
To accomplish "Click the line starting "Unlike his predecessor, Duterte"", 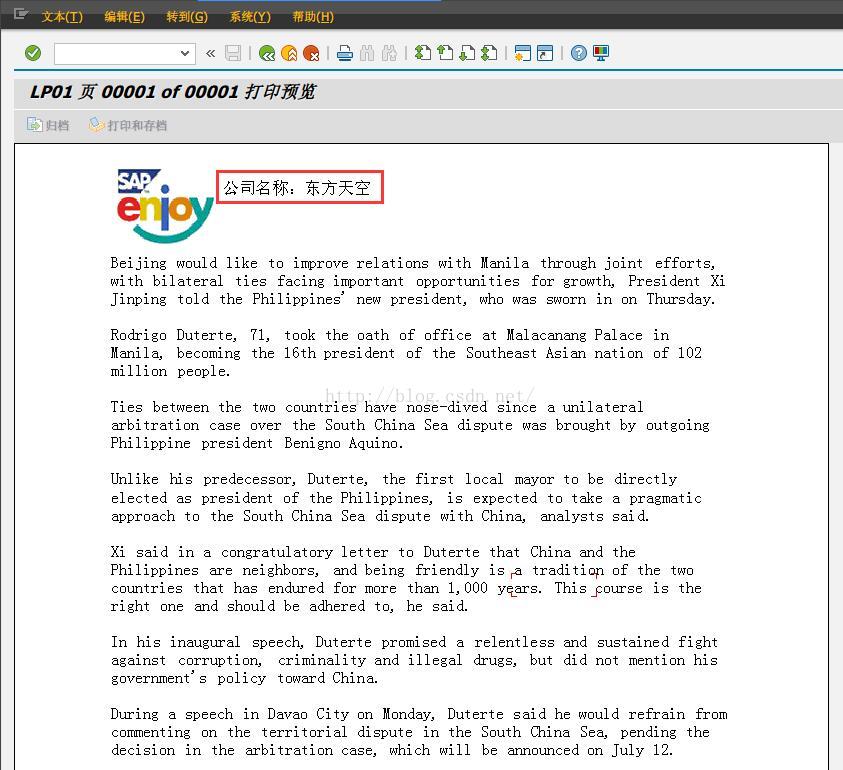I will (x=394, y=480).
